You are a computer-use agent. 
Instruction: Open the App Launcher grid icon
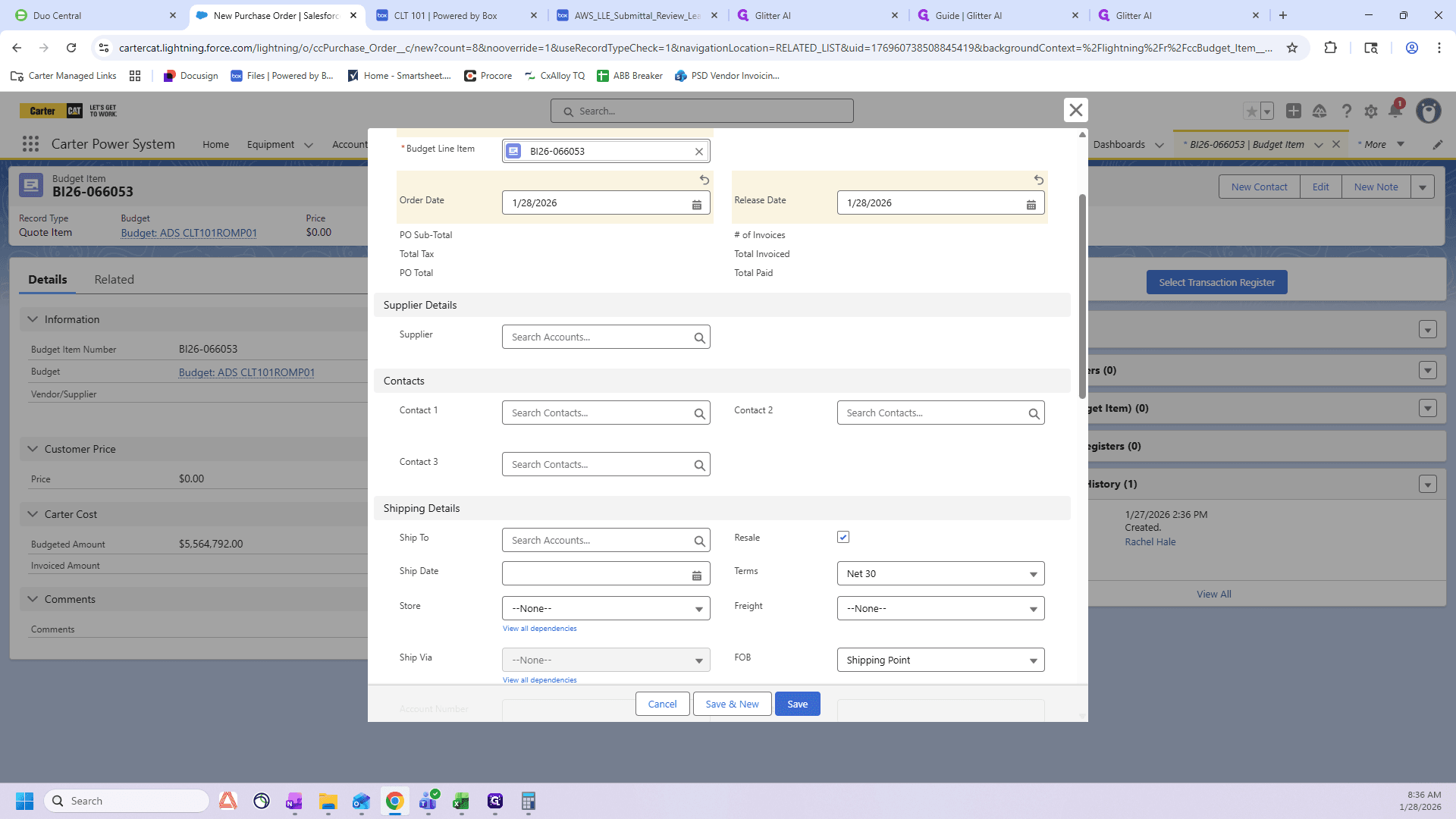[x=30, y=144]
